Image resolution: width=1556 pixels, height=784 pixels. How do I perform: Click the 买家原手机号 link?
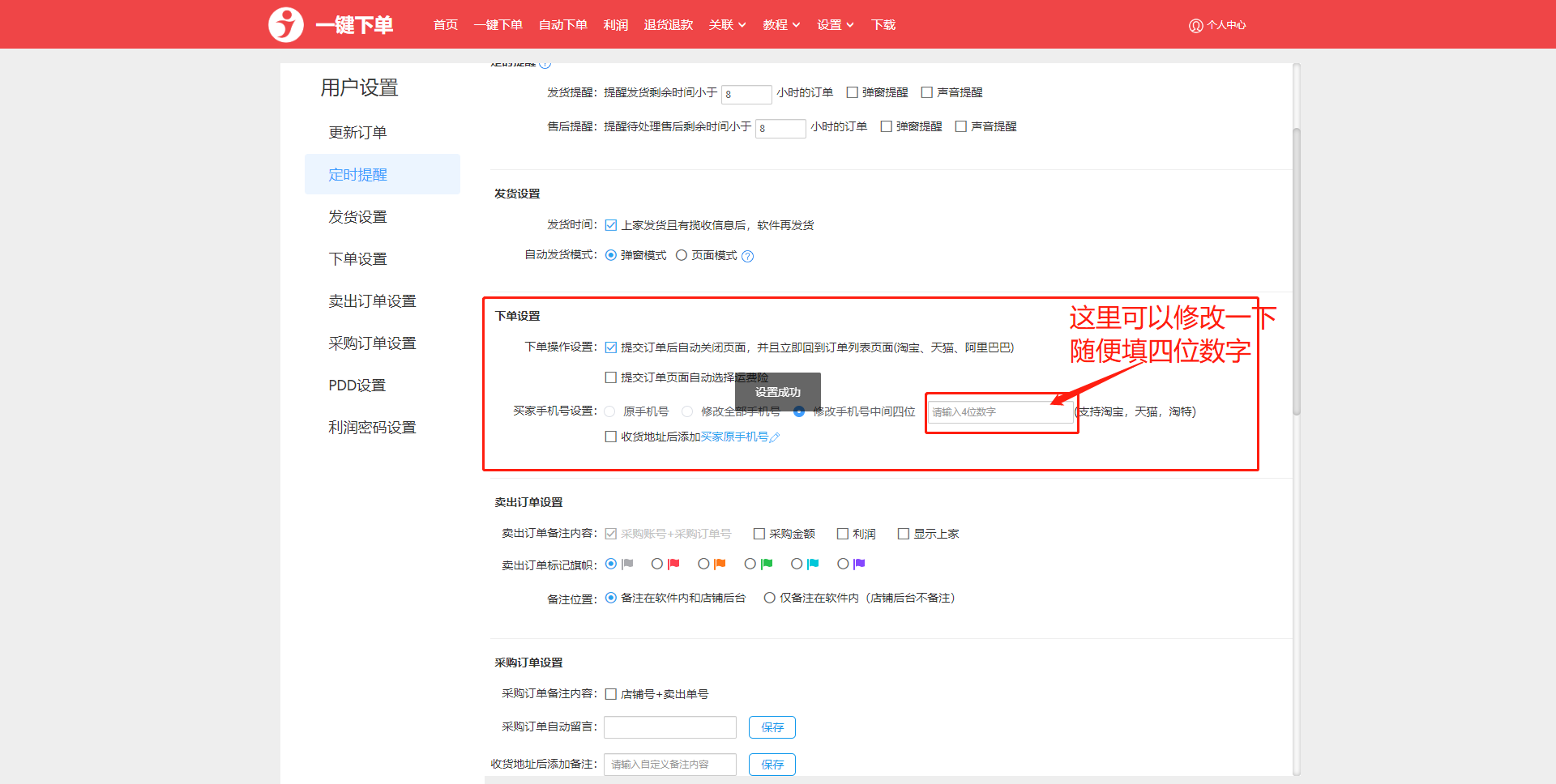coord(734,437)
